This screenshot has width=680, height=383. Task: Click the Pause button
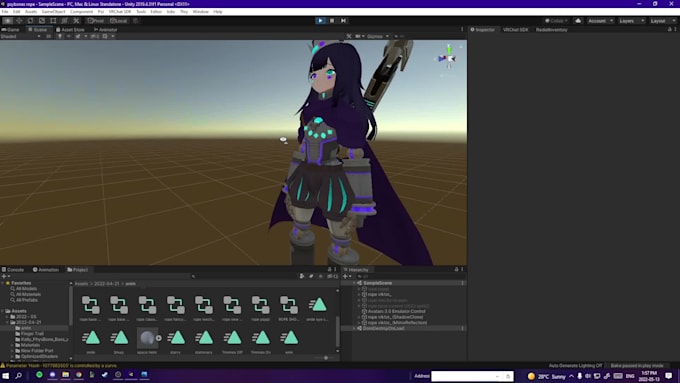click(x=332, y=20)
